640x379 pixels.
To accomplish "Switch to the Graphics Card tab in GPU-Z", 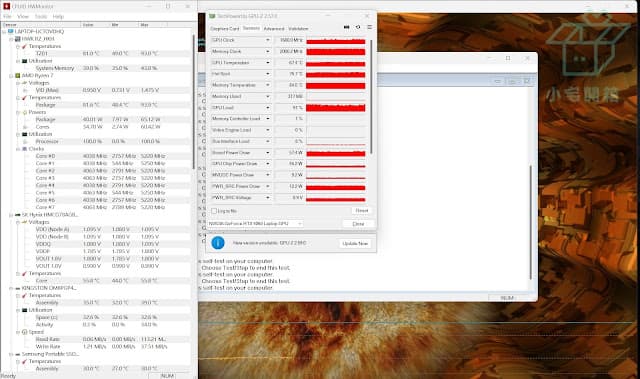I will [x=224, y=29].
